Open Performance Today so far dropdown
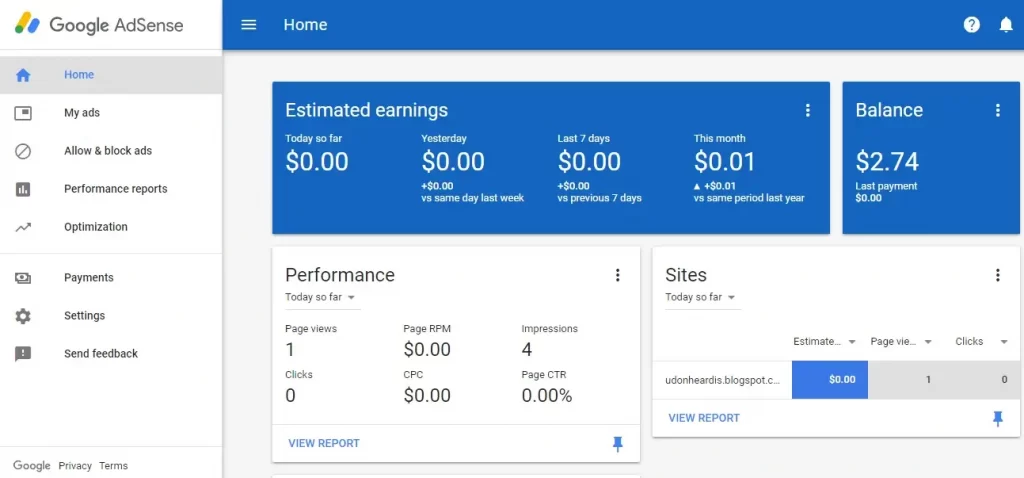 pyautogui.click(x=323, y=297)
